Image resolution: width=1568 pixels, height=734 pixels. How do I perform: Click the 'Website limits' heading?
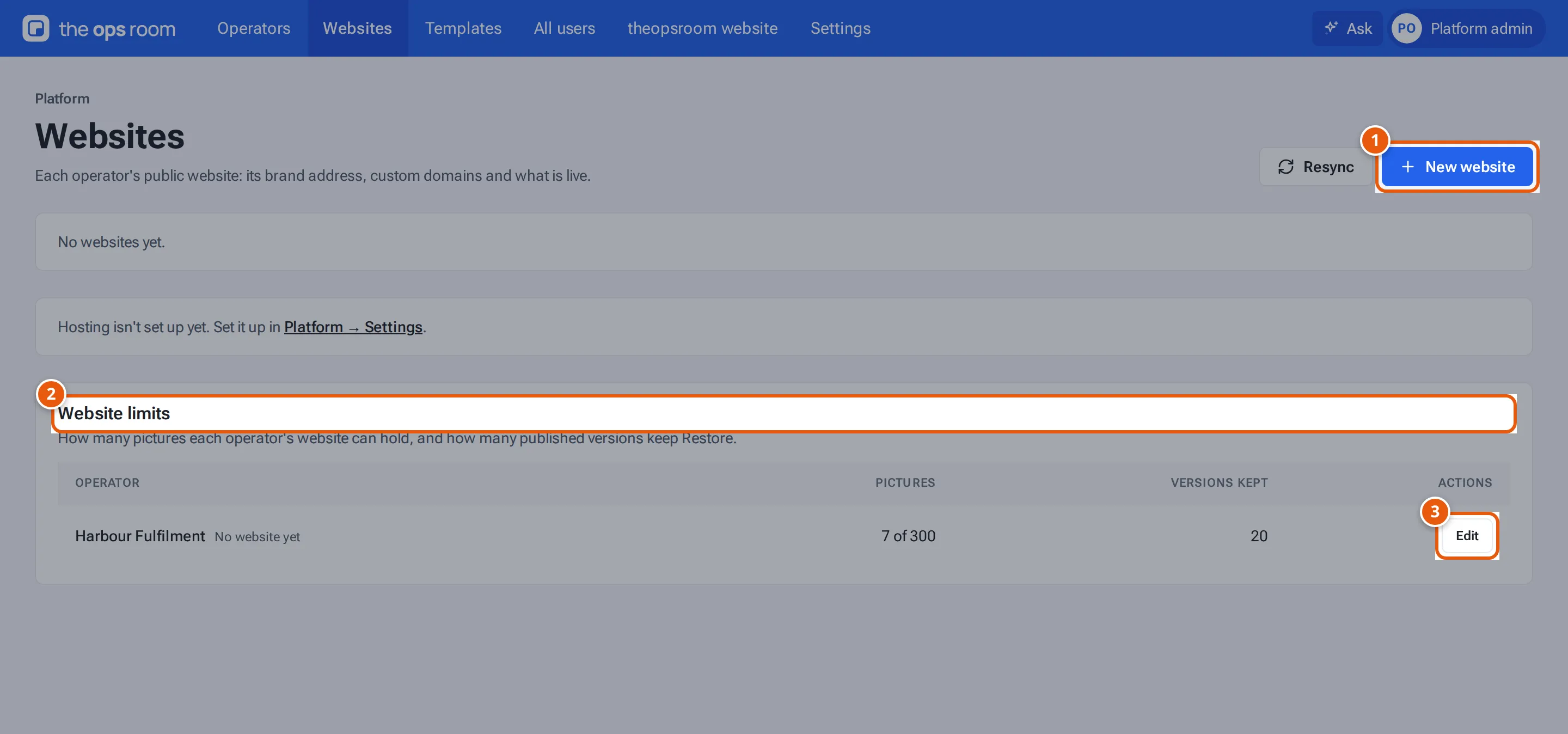point(114,413)
